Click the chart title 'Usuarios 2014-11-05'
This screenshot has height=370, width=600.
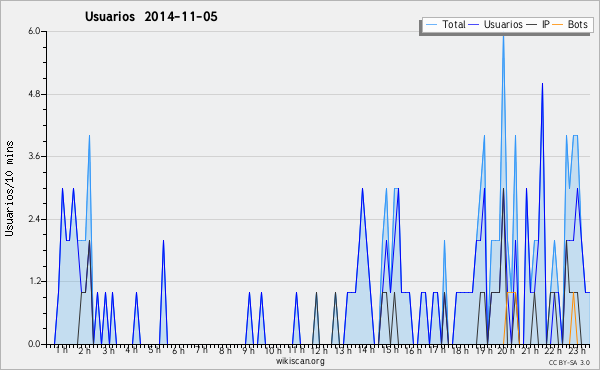[151, 17]
